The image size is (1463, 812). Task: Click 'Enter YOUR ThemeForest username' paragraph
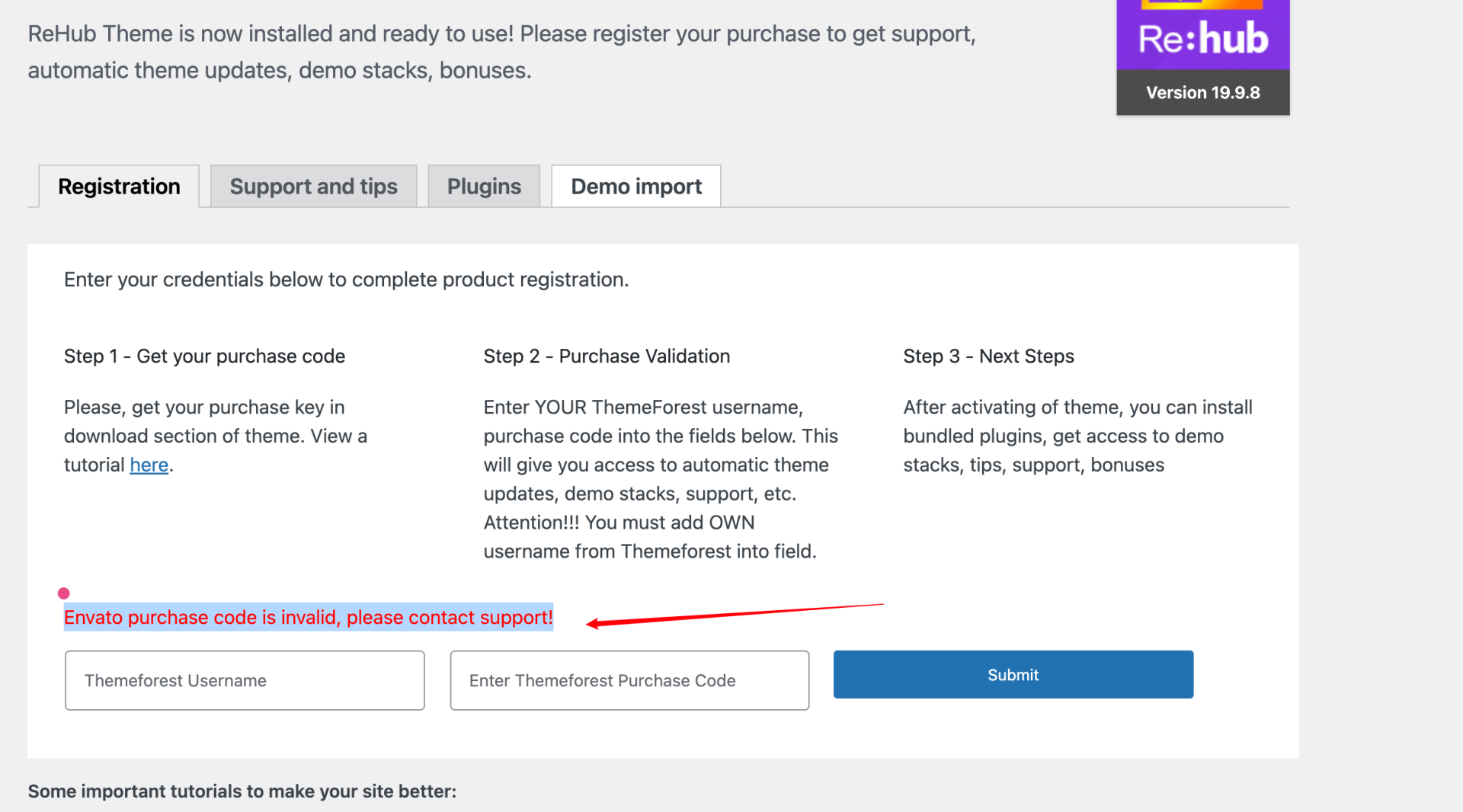pos(661,479)
